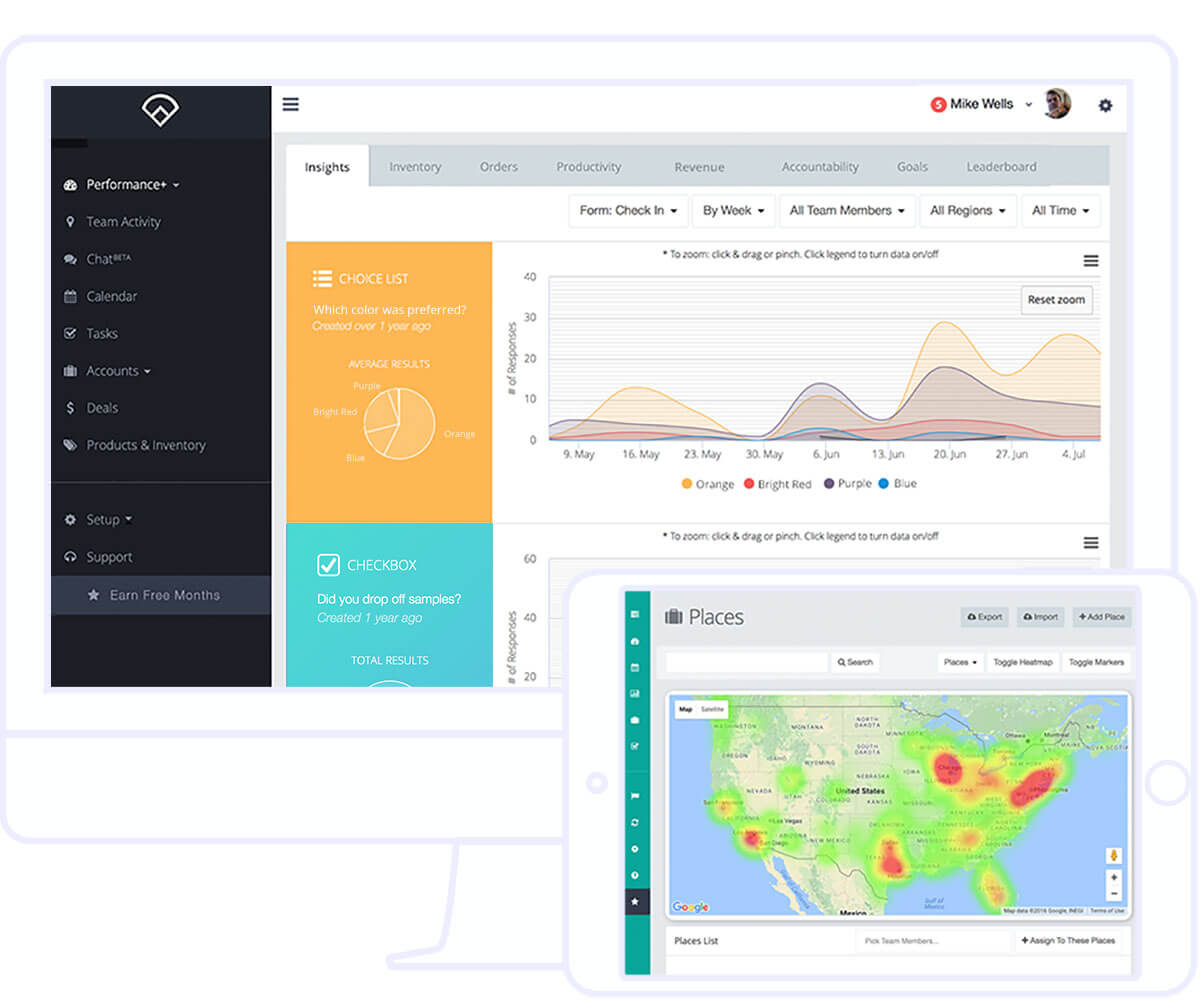Click the Pick Team Members field
Viewport: 1200px width, 1000px height.
pos(933,941)
